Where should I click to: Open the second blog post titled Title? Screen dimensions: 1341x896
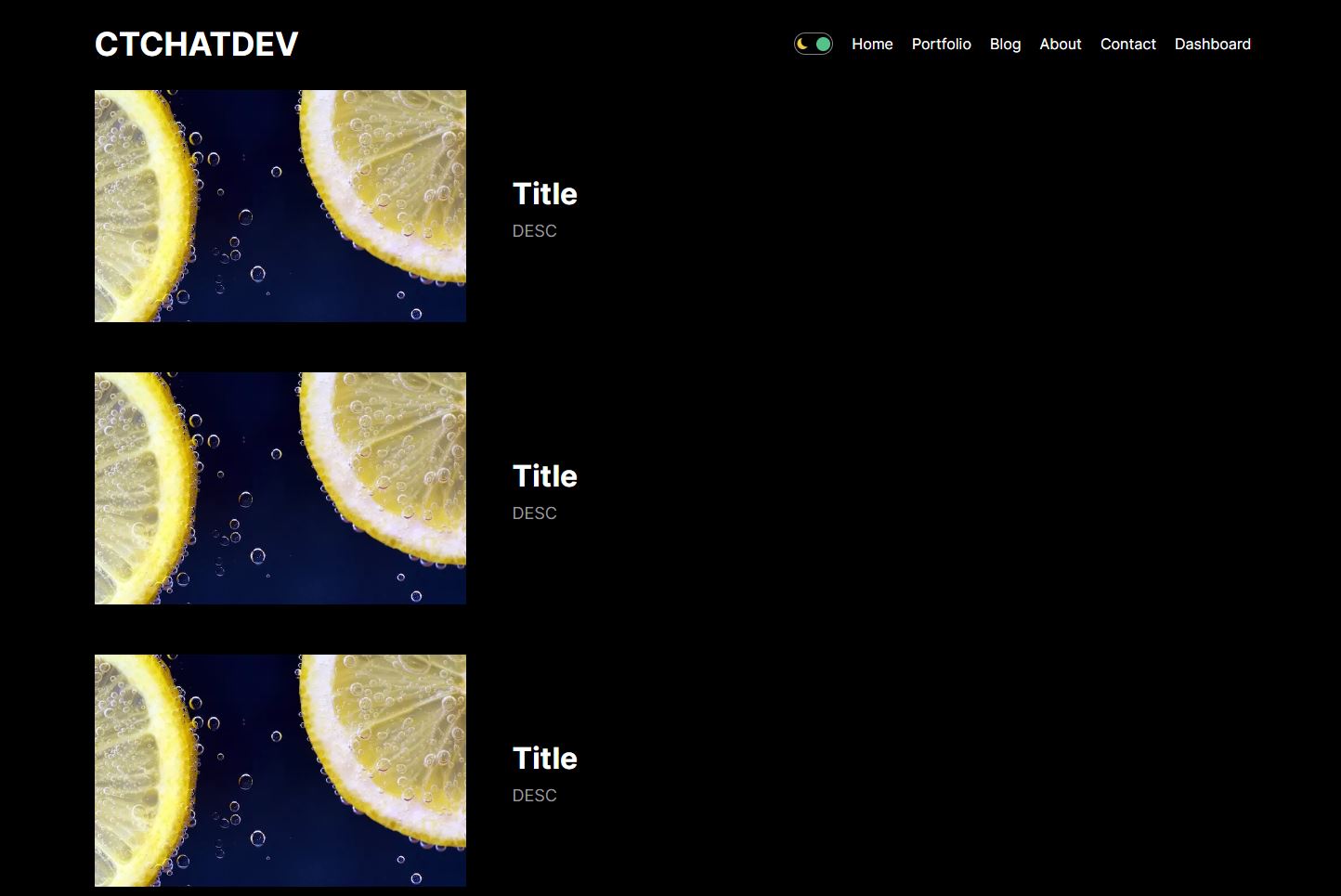[x=545, y=475]
